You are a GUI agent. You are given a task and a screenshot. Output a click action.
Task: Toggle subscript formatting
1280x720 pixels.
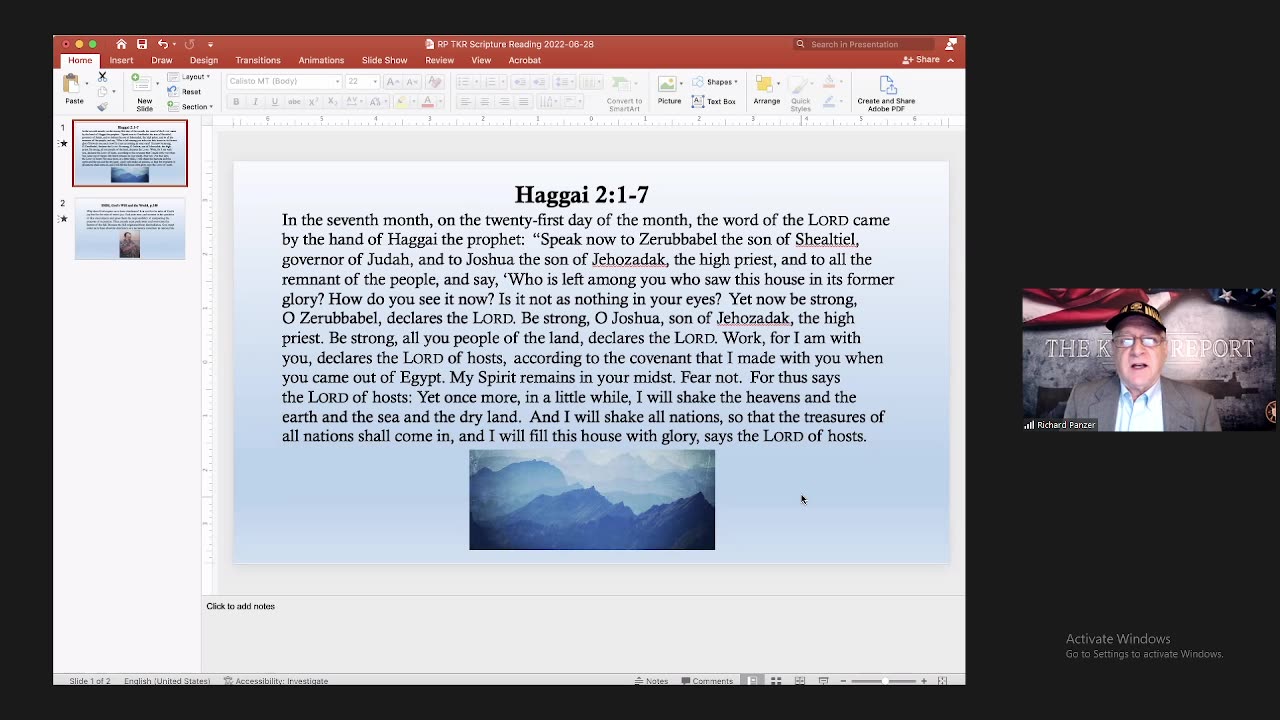[333, 102]
